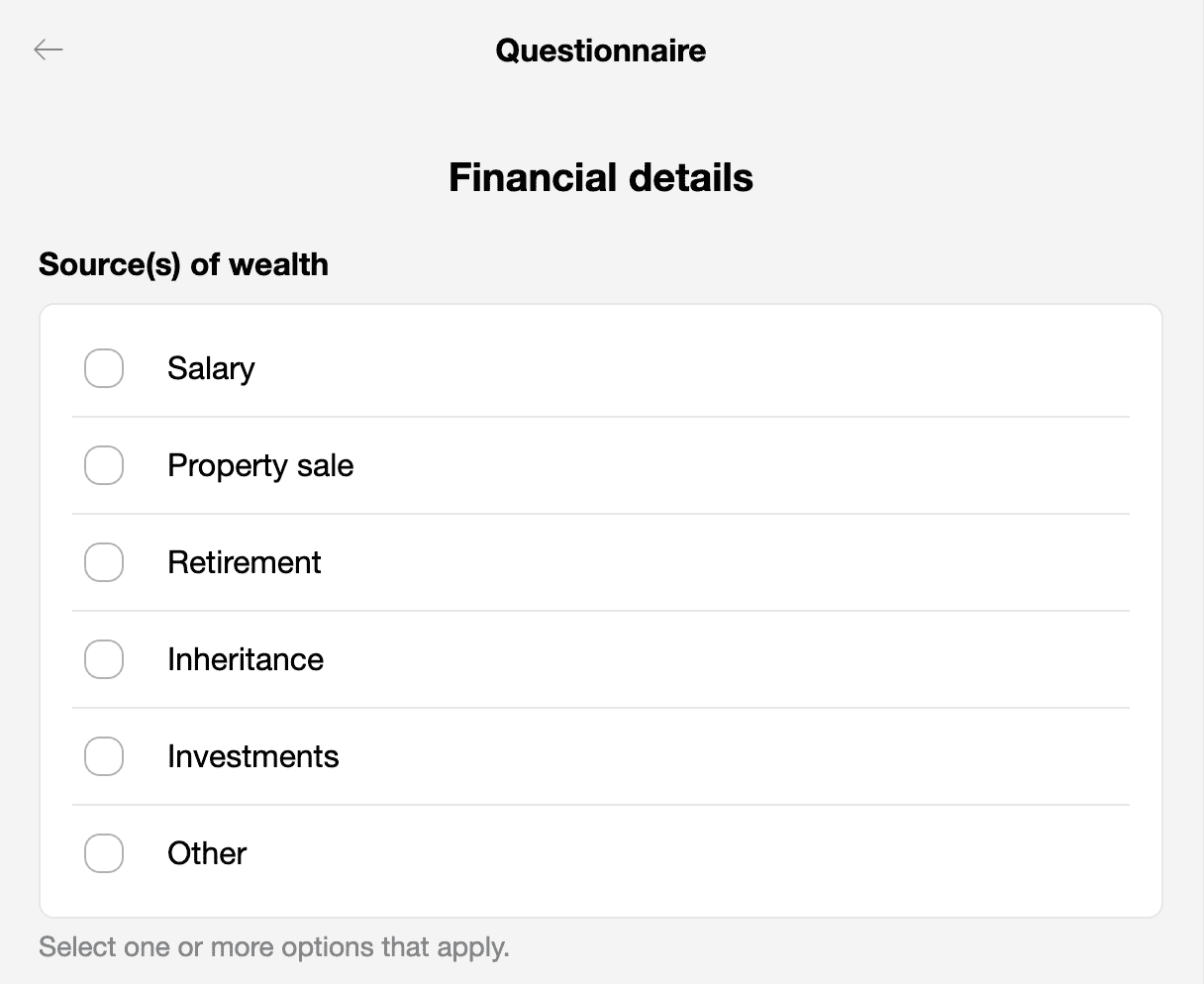Click the Source(s) of wealth heading
This screenshot has height=984, width=1204.
coord(183,264)
